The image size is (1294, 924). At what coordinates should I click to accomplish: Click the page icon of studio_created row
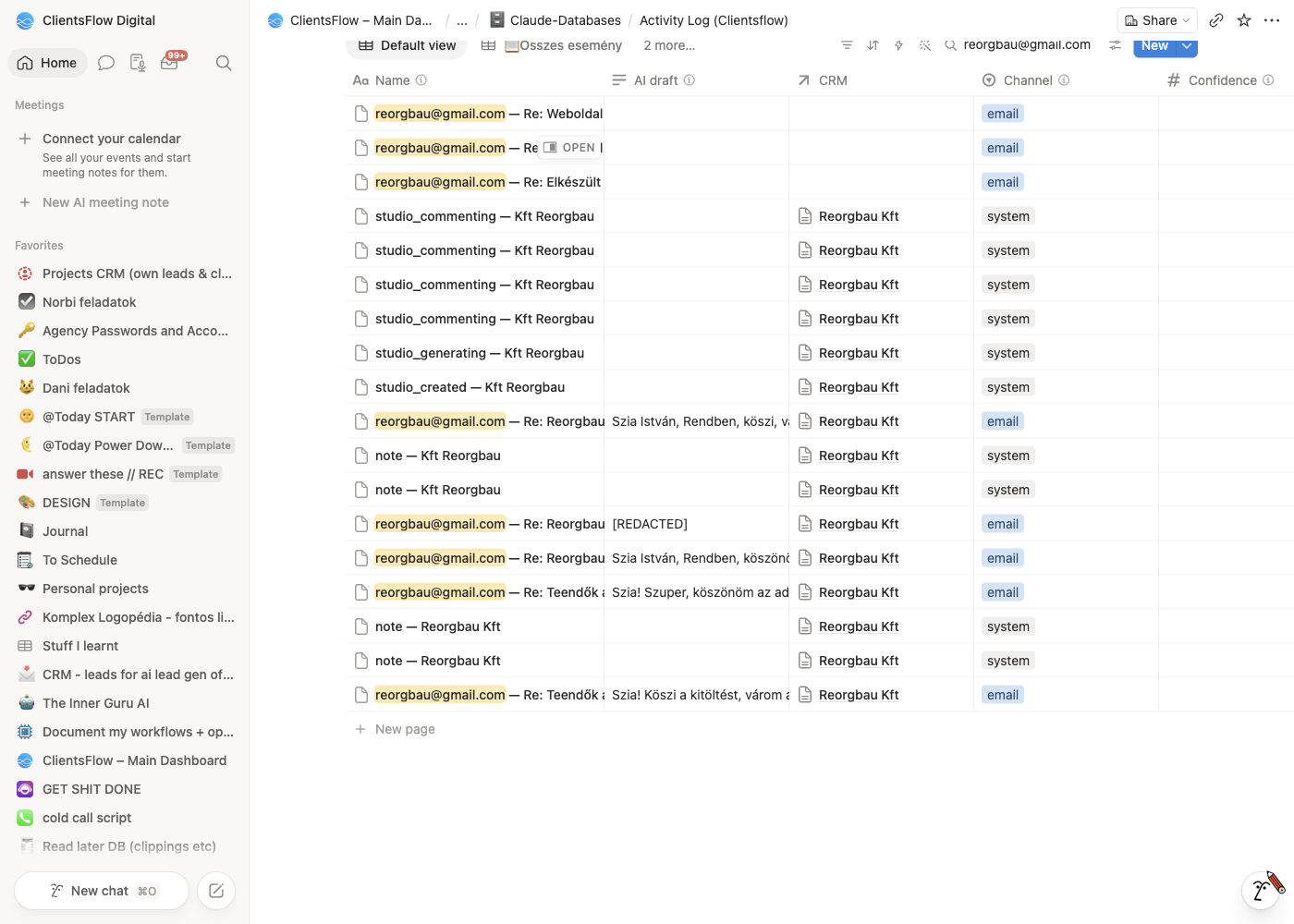click(361, 387)
